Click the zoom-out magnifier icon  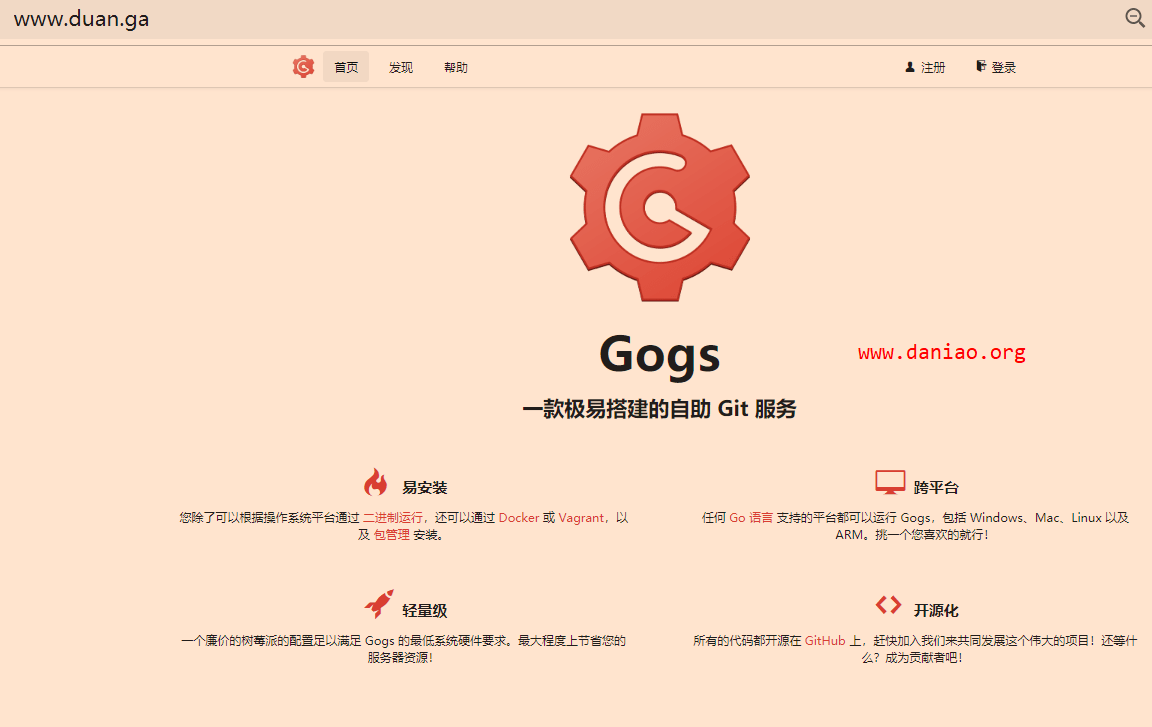click(1135, 18)
